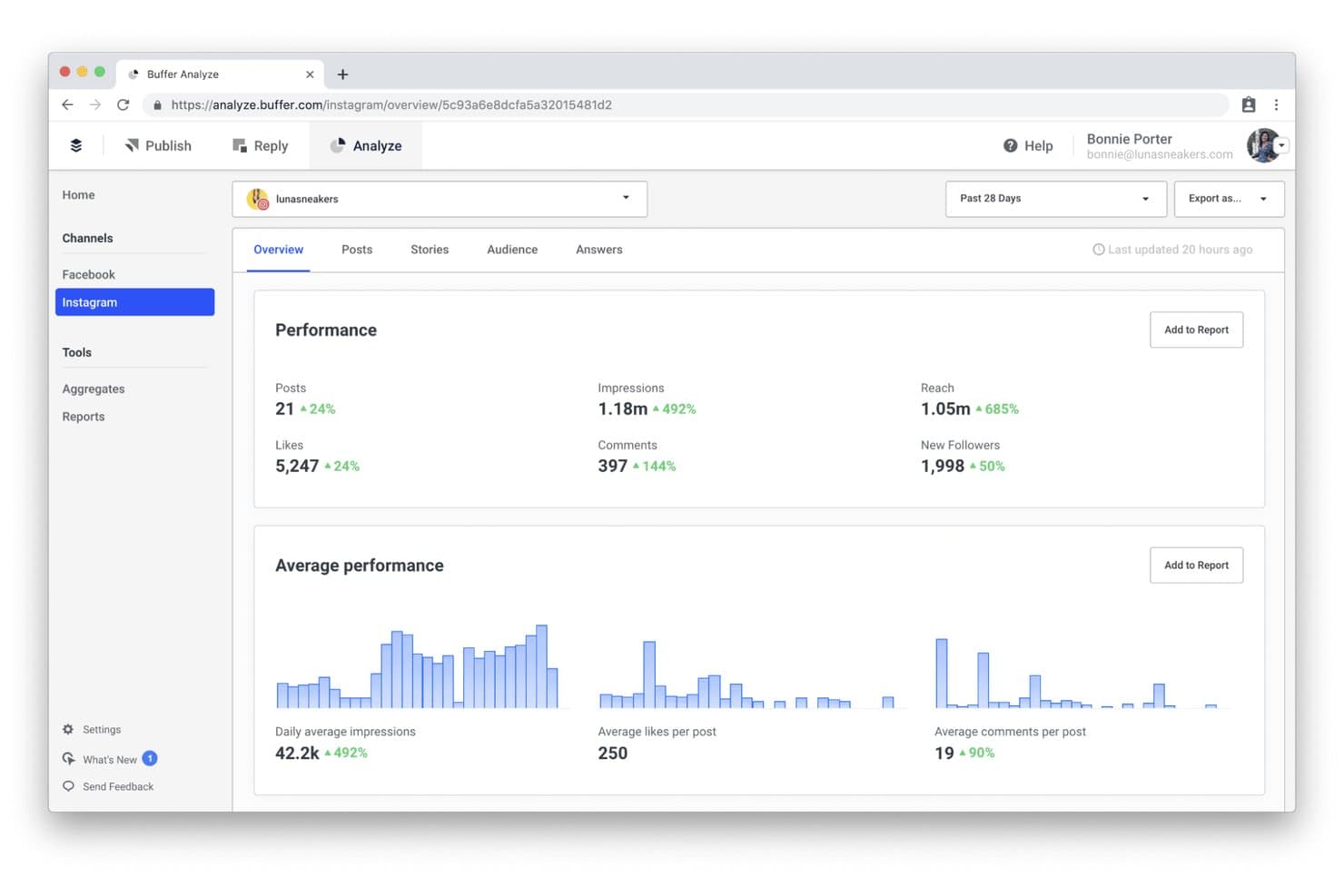
Task: Open the browser three-dot menu
Action: (1276, 104)
